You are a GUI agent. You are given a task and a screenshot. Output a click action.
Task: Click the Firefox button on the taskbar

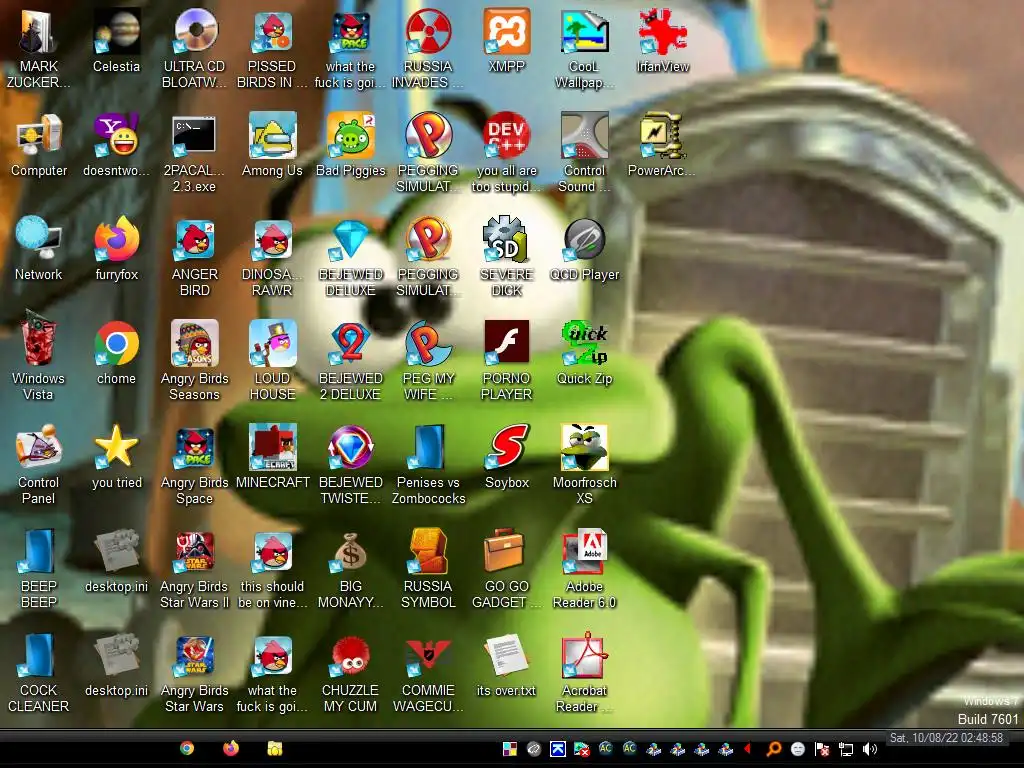(231, 748)
